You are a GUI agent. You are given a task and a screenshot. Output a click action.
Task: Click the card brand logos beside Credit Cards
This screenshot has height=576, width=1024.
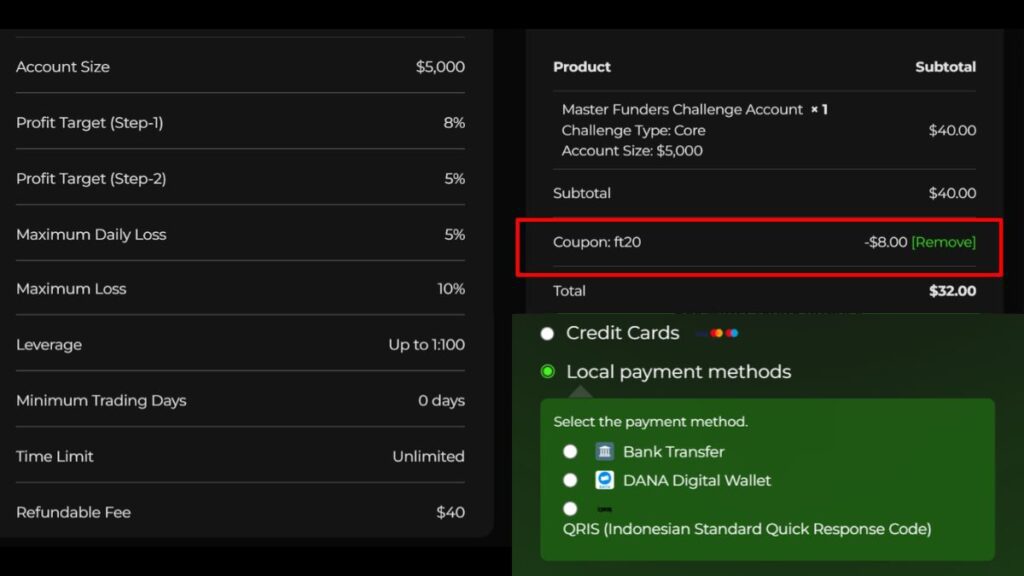pos(717,333)
